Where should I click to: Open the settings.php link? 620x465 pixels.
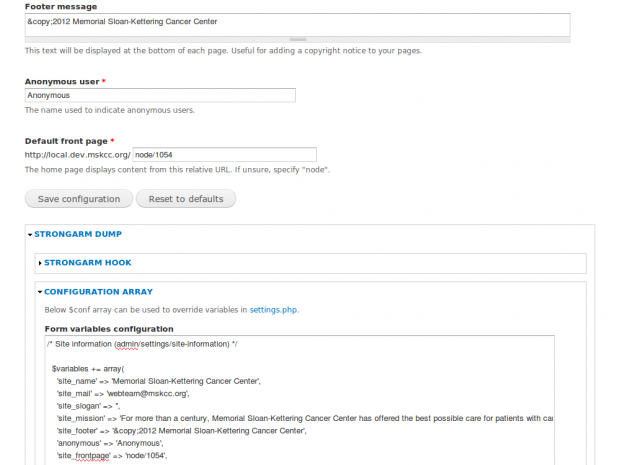coord(273,310)
